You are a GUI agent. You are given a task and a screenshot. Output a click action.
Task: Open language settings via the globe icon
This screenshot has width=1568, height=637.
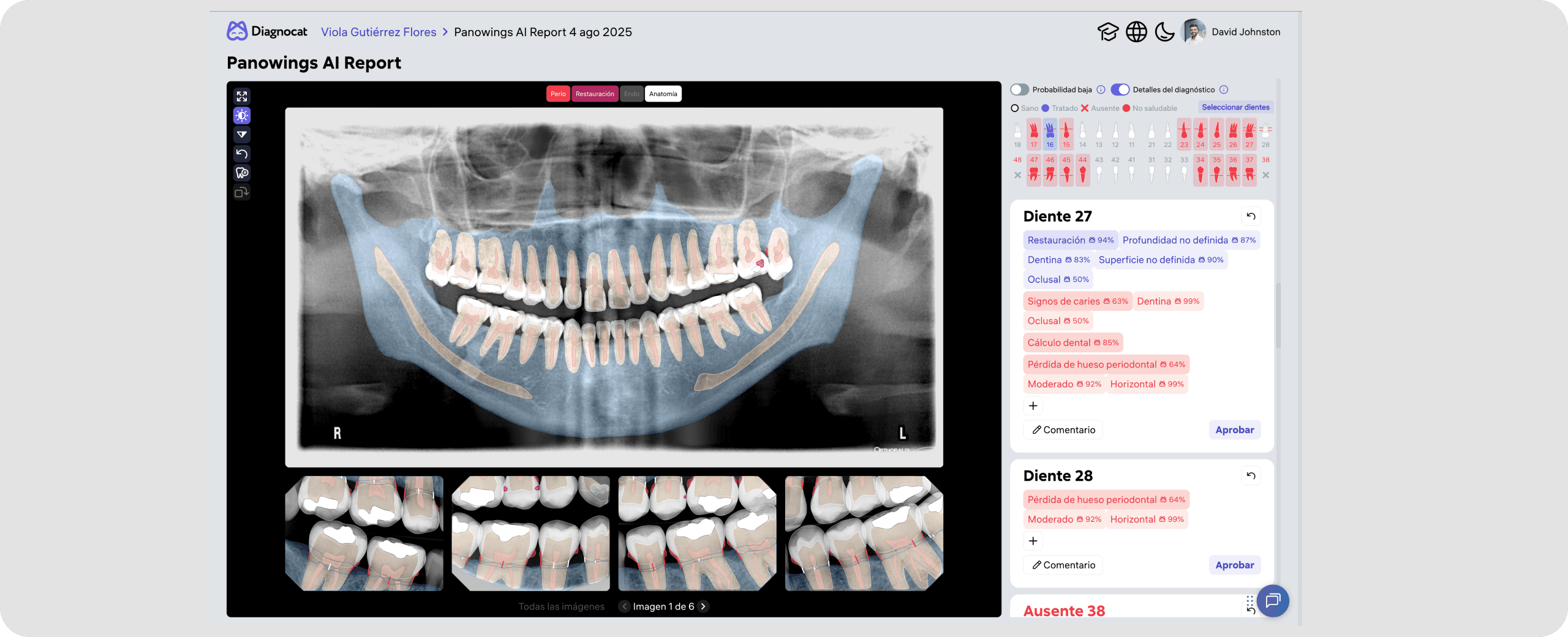(x=1137, y=32)
